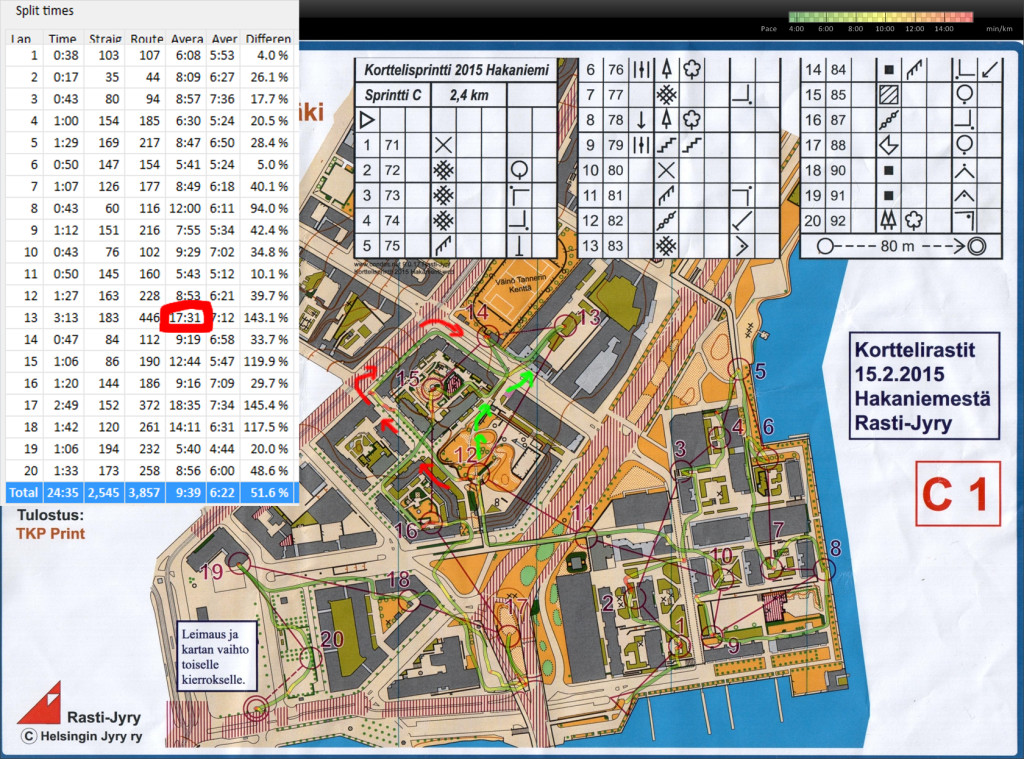
Task: Select lap 4 average pace "6:30"
Action: (x=187, y=121)
